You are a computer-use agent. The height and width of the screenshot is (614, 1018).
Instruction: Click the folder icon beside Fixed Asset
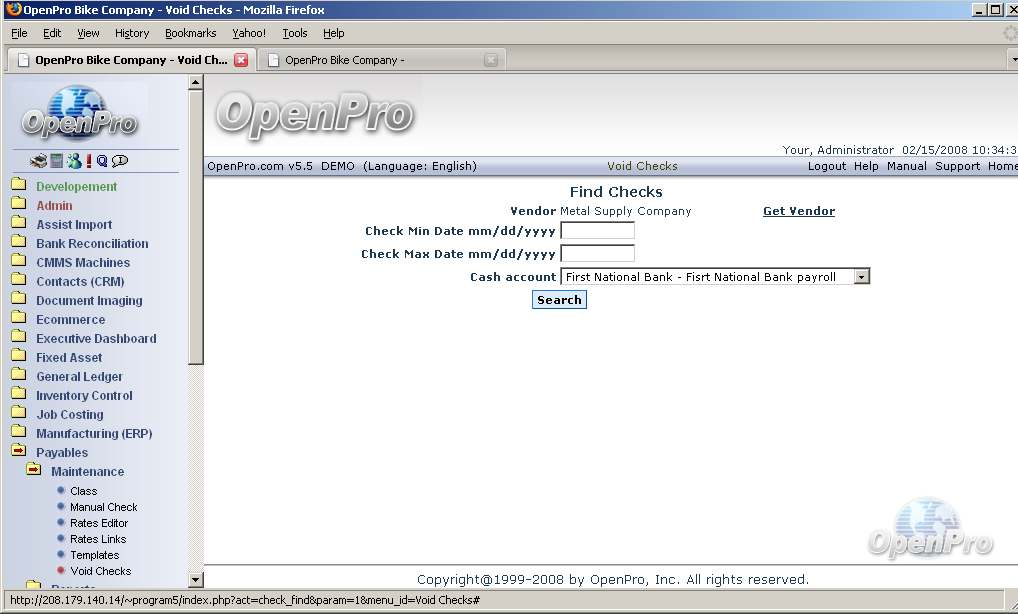tap(19, 356)
